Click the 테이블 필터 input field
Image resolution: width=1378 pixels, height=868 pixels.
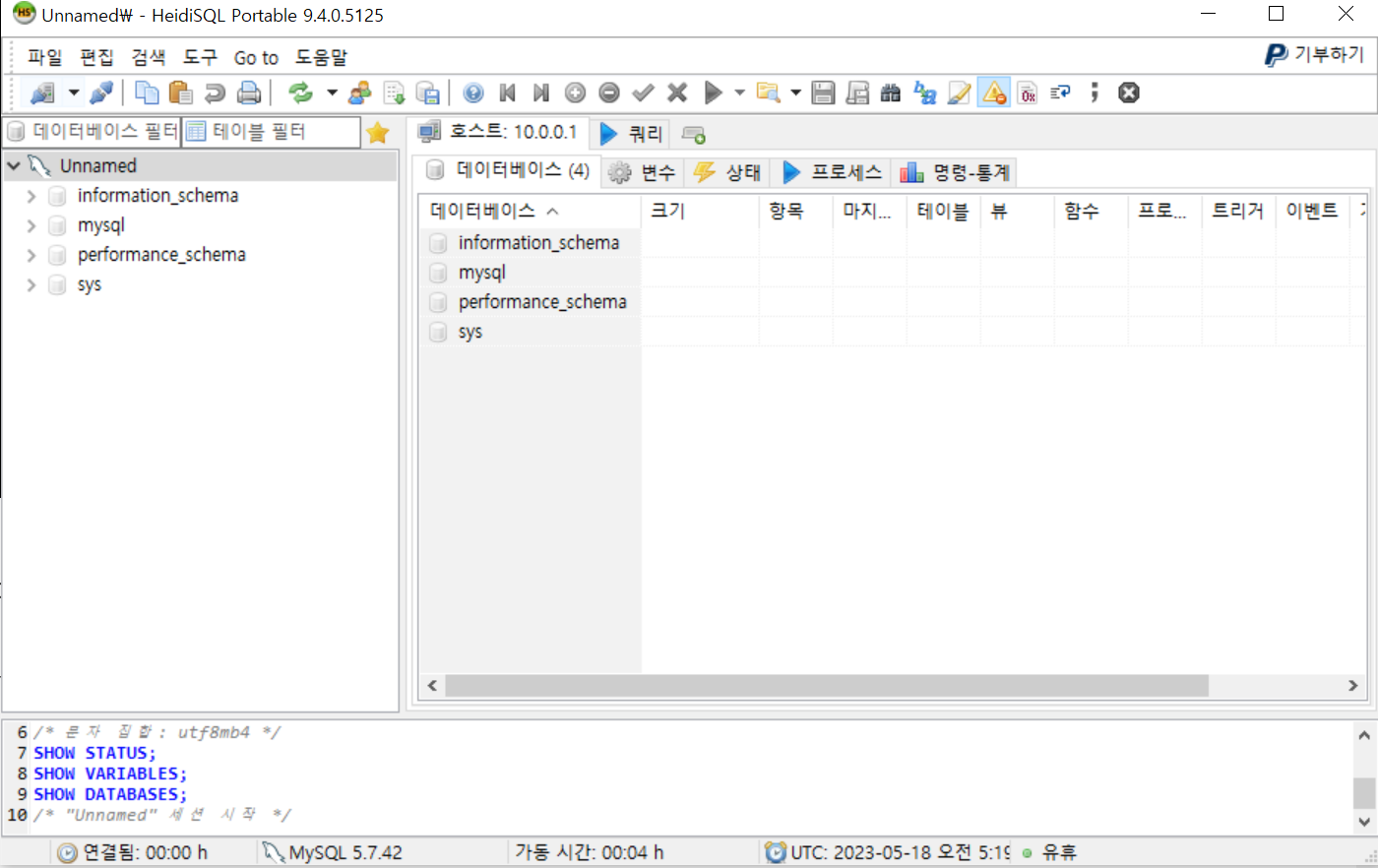click(272, 132)
